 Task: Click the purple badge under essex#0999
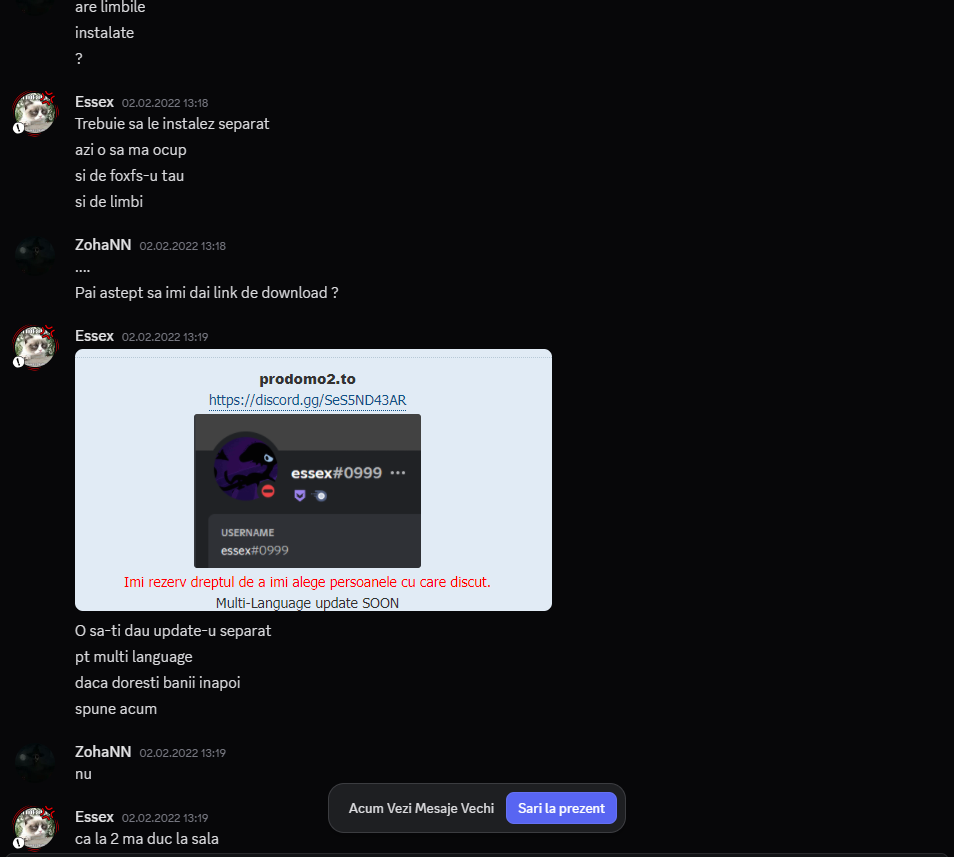pos(299,495)
